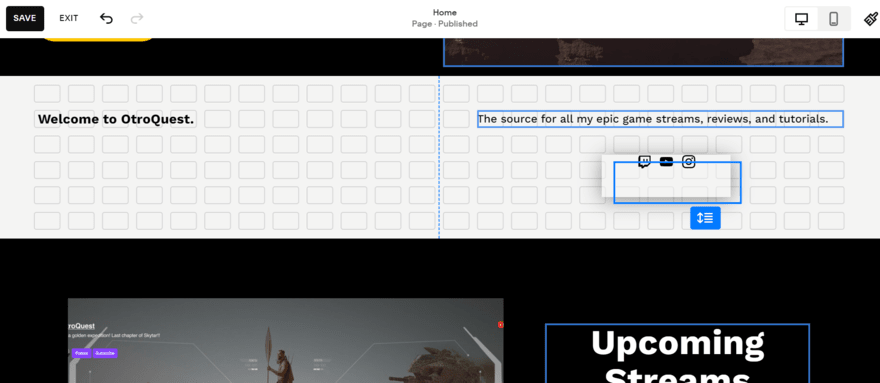880x383 pixels.
Task: Undo the last change
Action: (106, 19)
